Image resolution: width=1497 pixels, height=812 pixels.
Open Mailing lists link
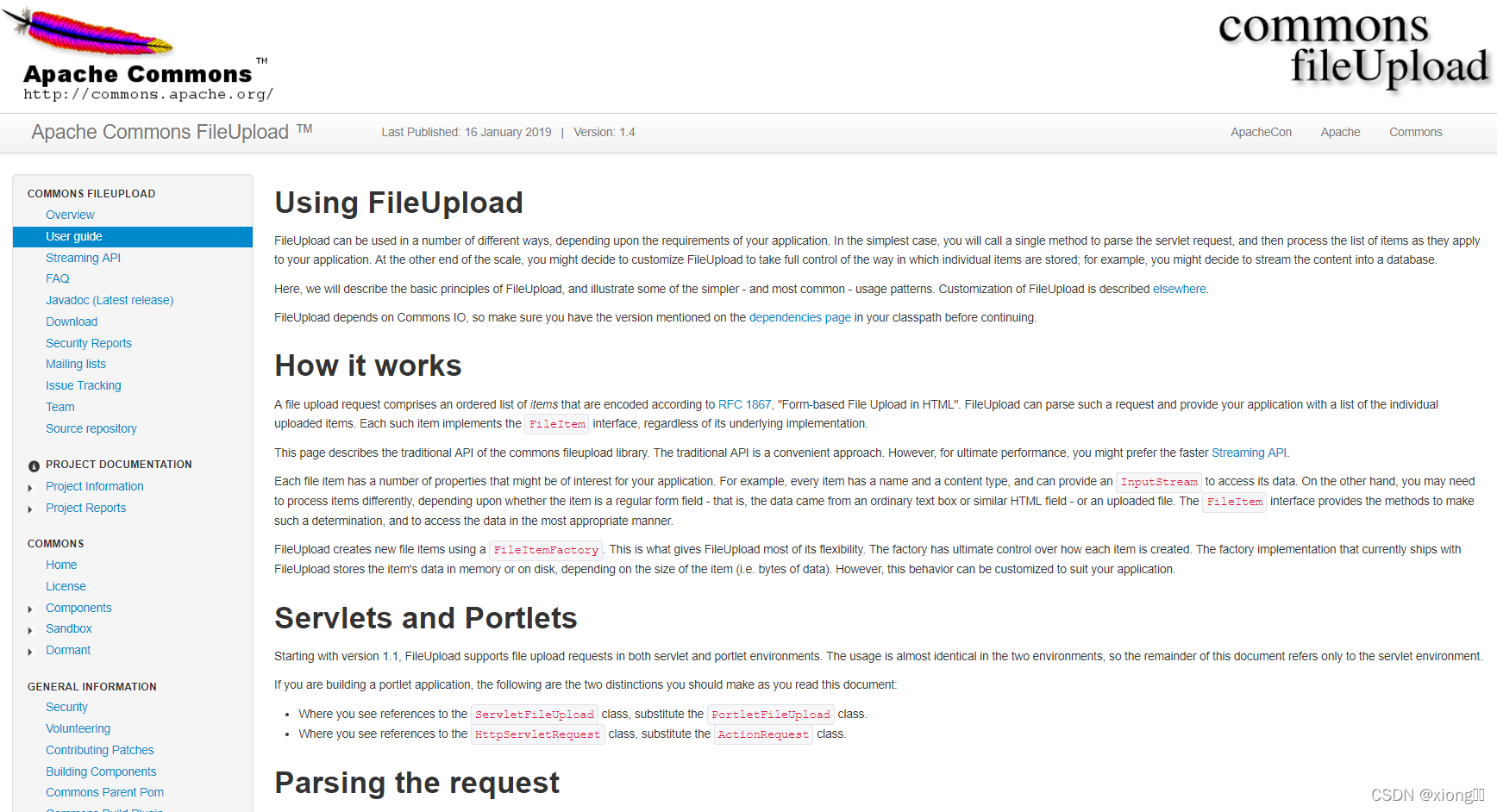point(76,364)
